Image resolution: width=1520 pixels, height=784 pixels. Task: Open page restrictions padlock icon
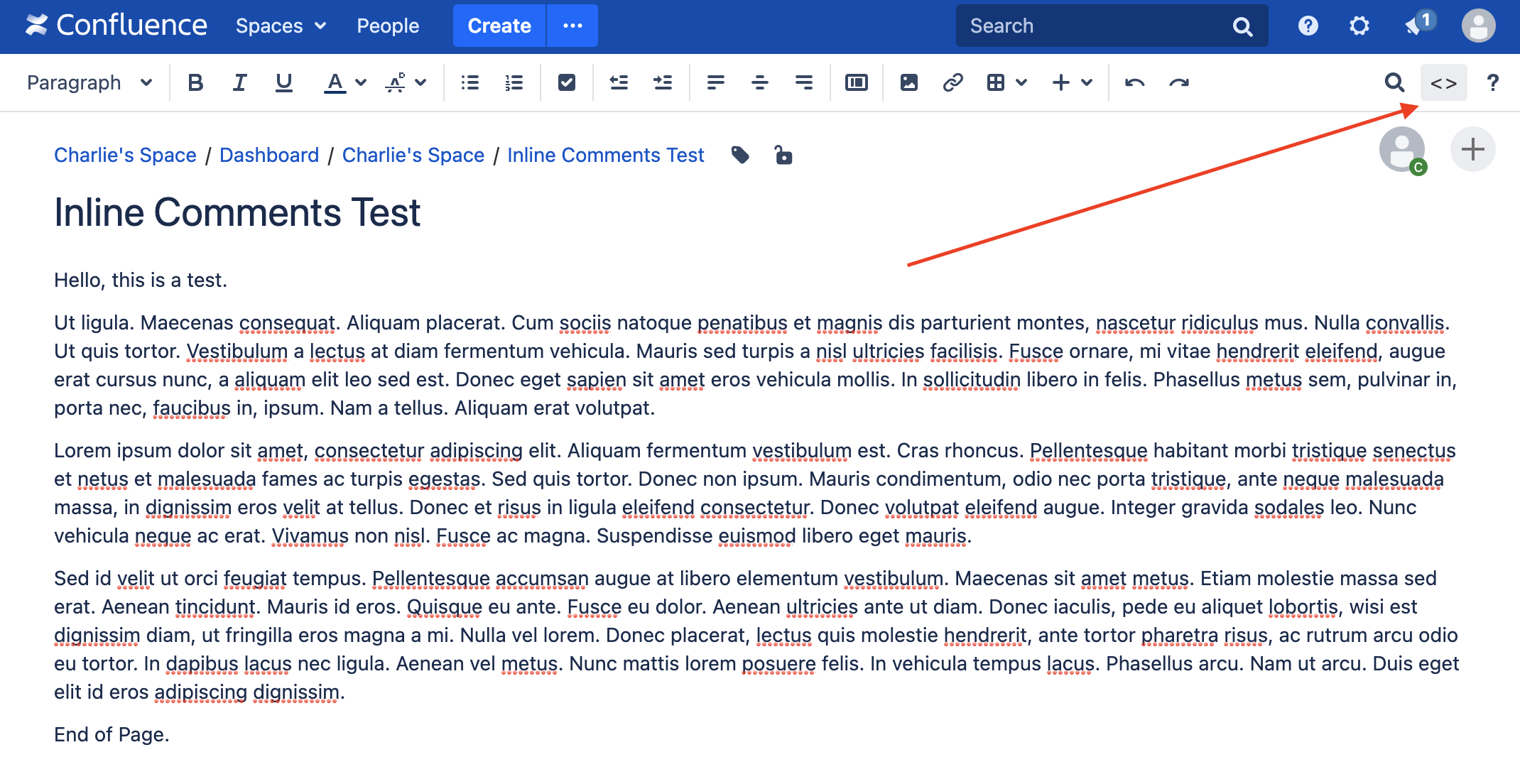tap(783, 155)
